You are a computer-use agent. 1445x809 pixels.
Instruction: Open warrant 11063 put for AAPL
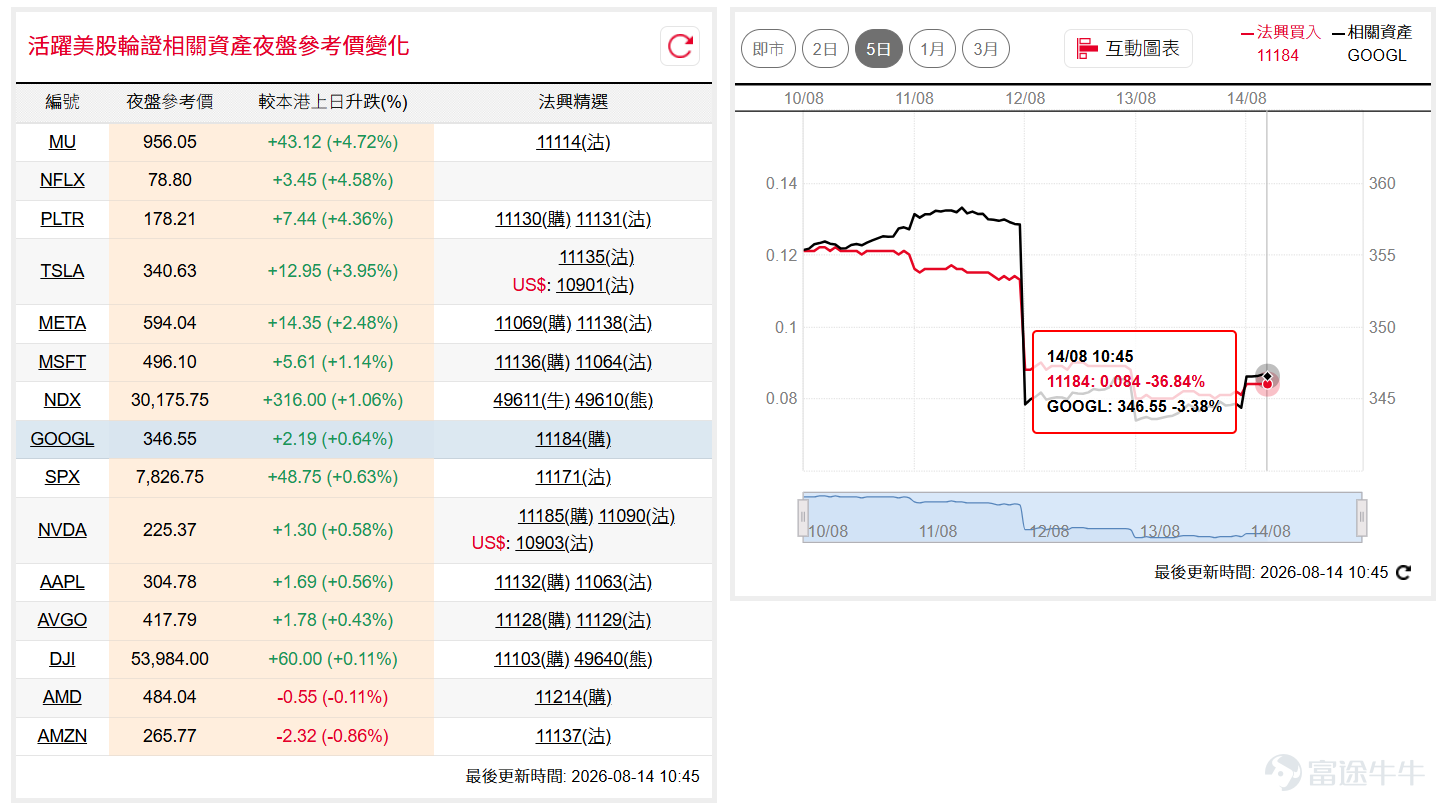coord(614,582)
